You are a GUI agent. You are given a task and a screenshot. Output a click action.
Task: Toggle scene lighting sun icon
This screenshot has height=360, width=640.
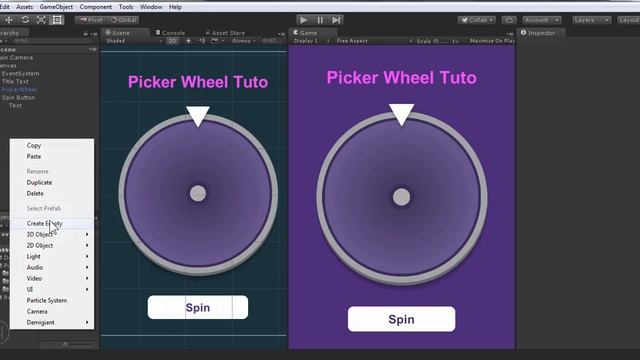(x=188, y=41)
